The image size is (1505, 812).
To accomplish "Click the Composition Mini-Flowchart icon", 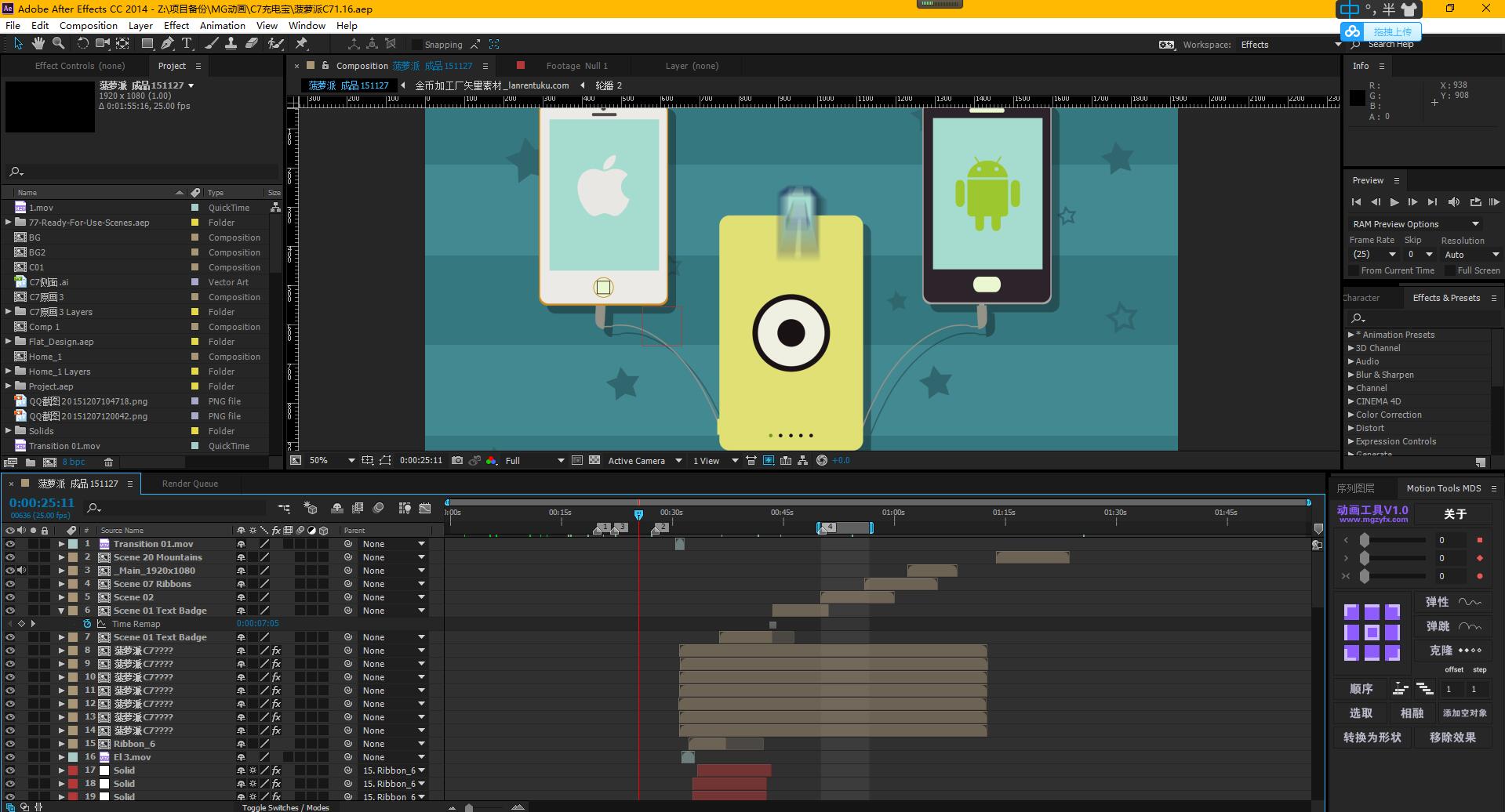I will (284, 508).
